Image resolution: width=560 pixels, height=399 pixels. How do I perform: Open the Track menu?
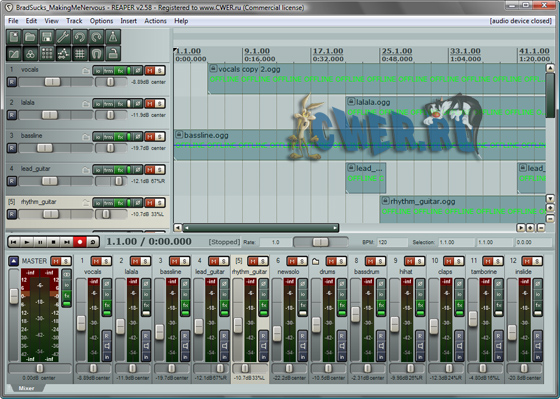[x=74, y=21]
